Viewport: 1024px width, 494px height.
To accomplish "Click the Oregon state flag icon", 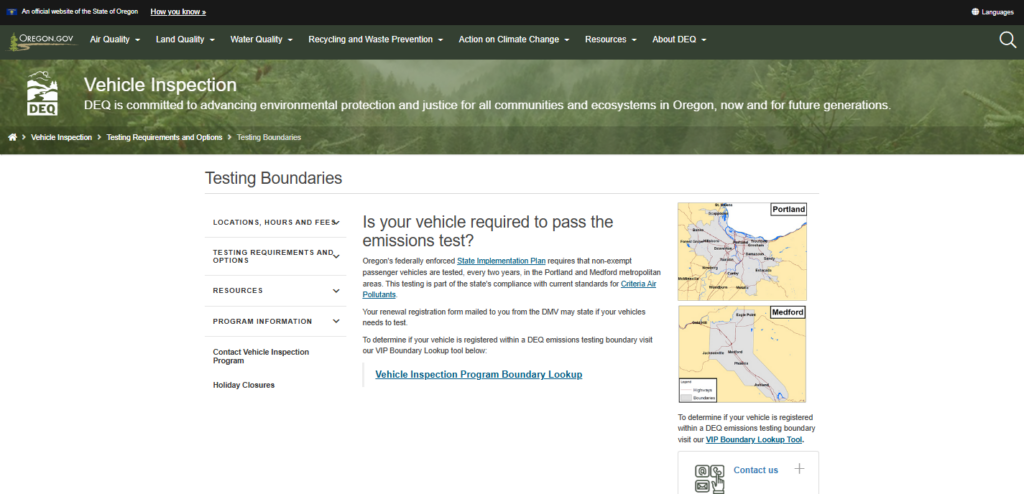I will click(11, 12).
